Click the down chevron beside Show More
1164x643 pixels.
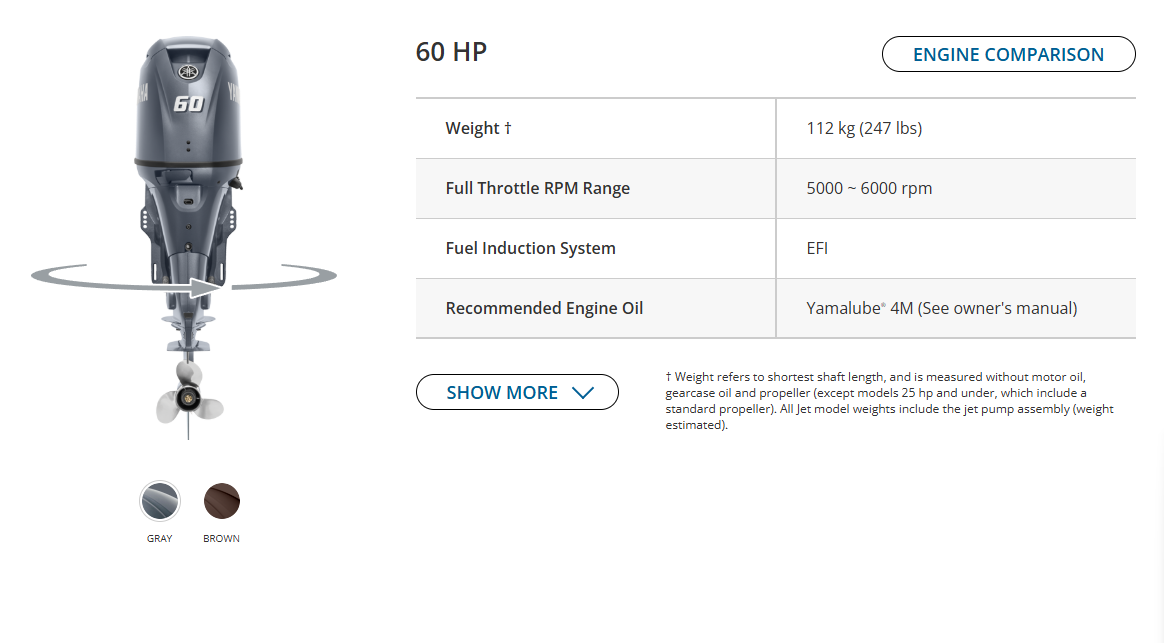click(x=583, y=393)
